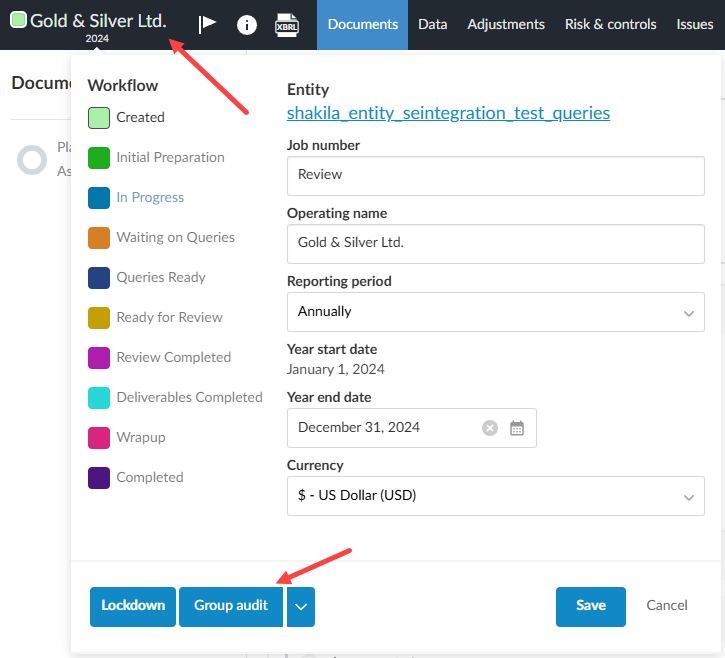This screenshot has width=725, height=658.
Task: Open the shakila_entity_seintegration_test_queries link
Action: click(448, 113)
